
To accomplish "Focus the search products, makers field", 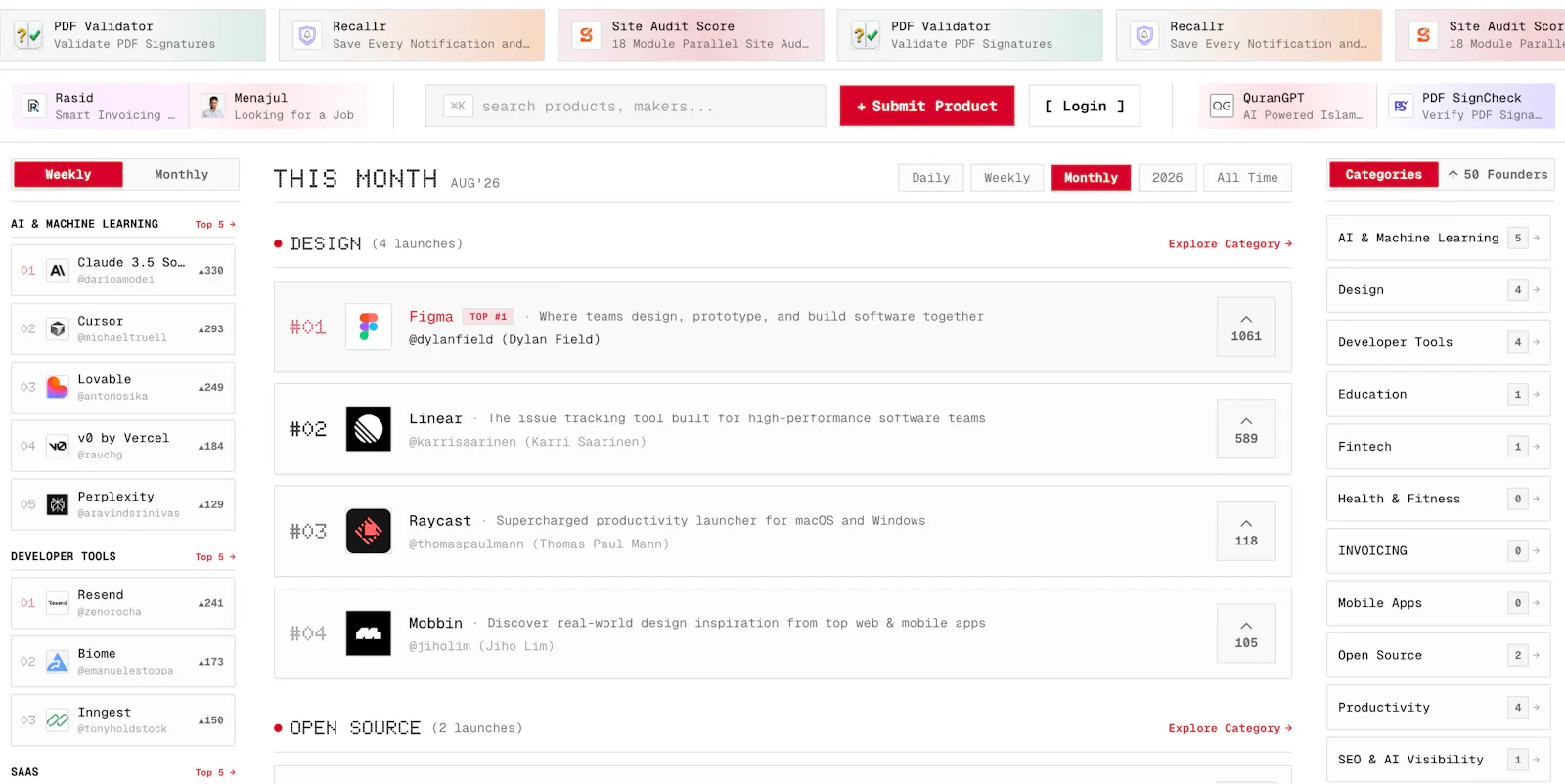I will click(626, 106).
